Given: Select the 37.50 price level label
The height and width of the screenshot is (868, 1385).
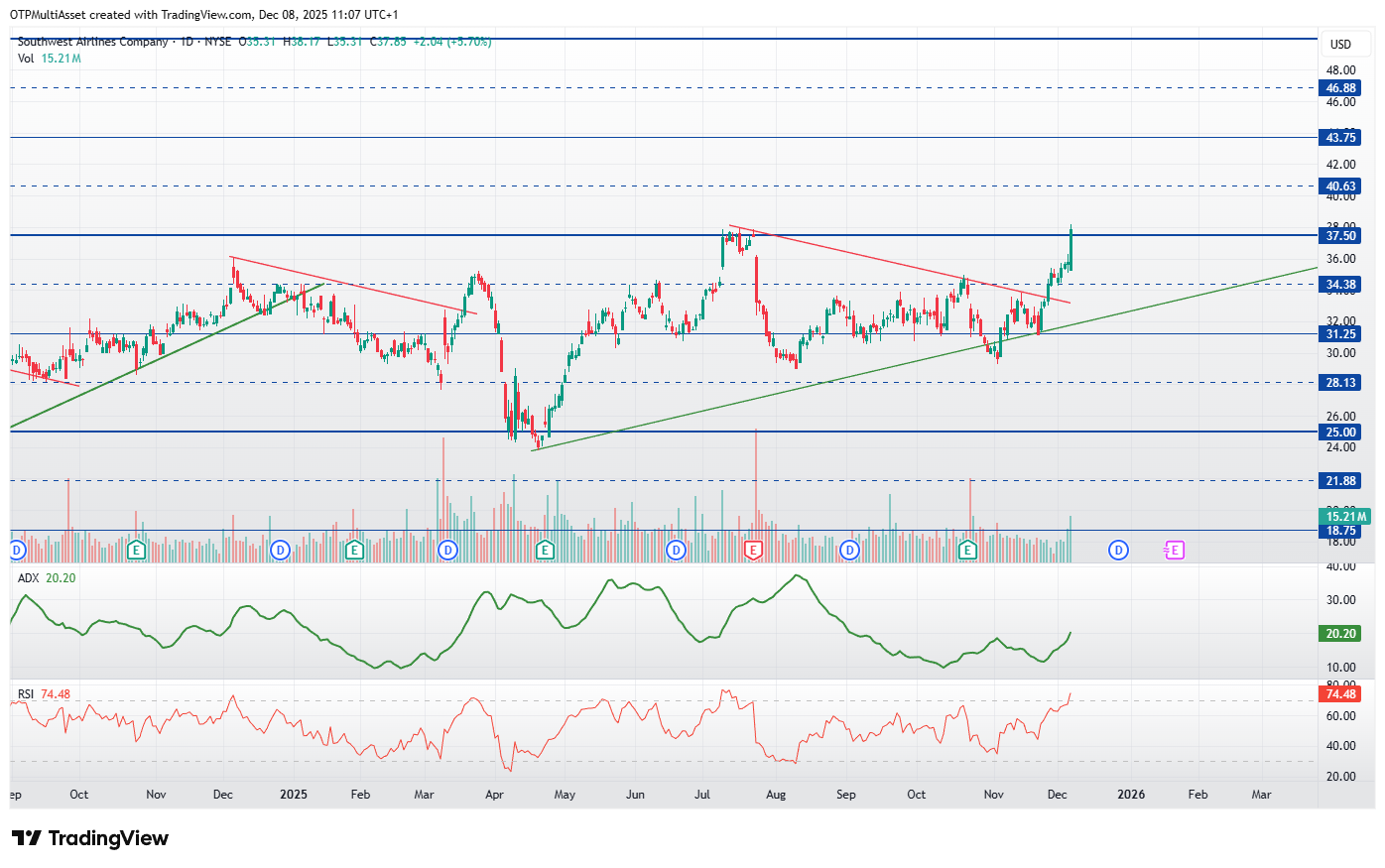Looking at the screenshot, I should [x=1340, y=236].
